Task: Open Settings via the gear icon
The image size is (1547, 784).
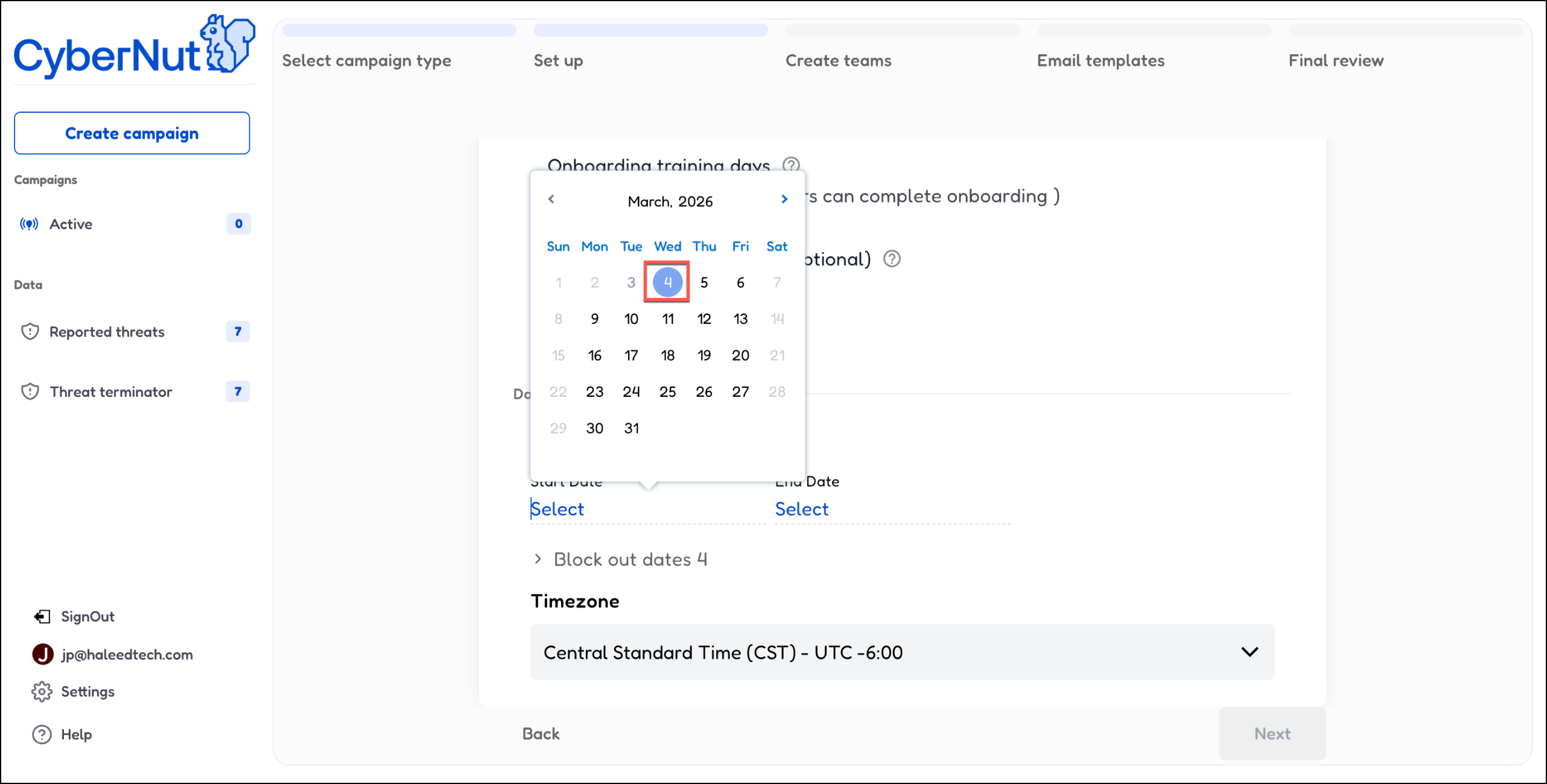Action: point(42,692)
